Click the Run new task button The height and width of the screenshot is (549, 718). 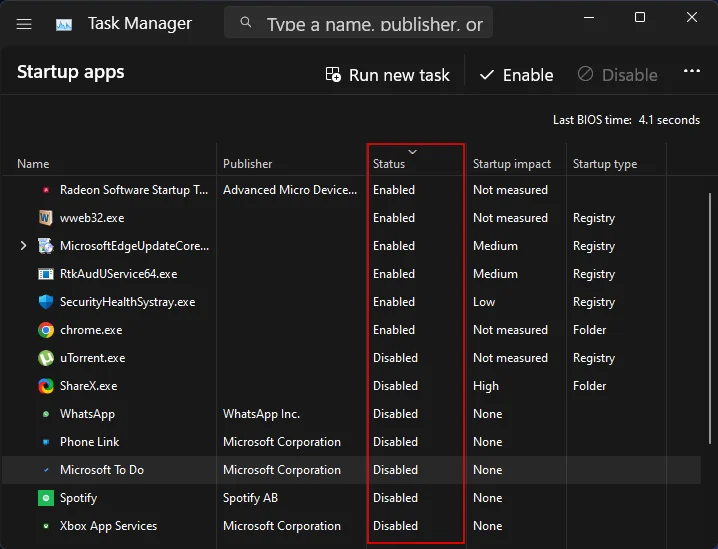[387, 75]
